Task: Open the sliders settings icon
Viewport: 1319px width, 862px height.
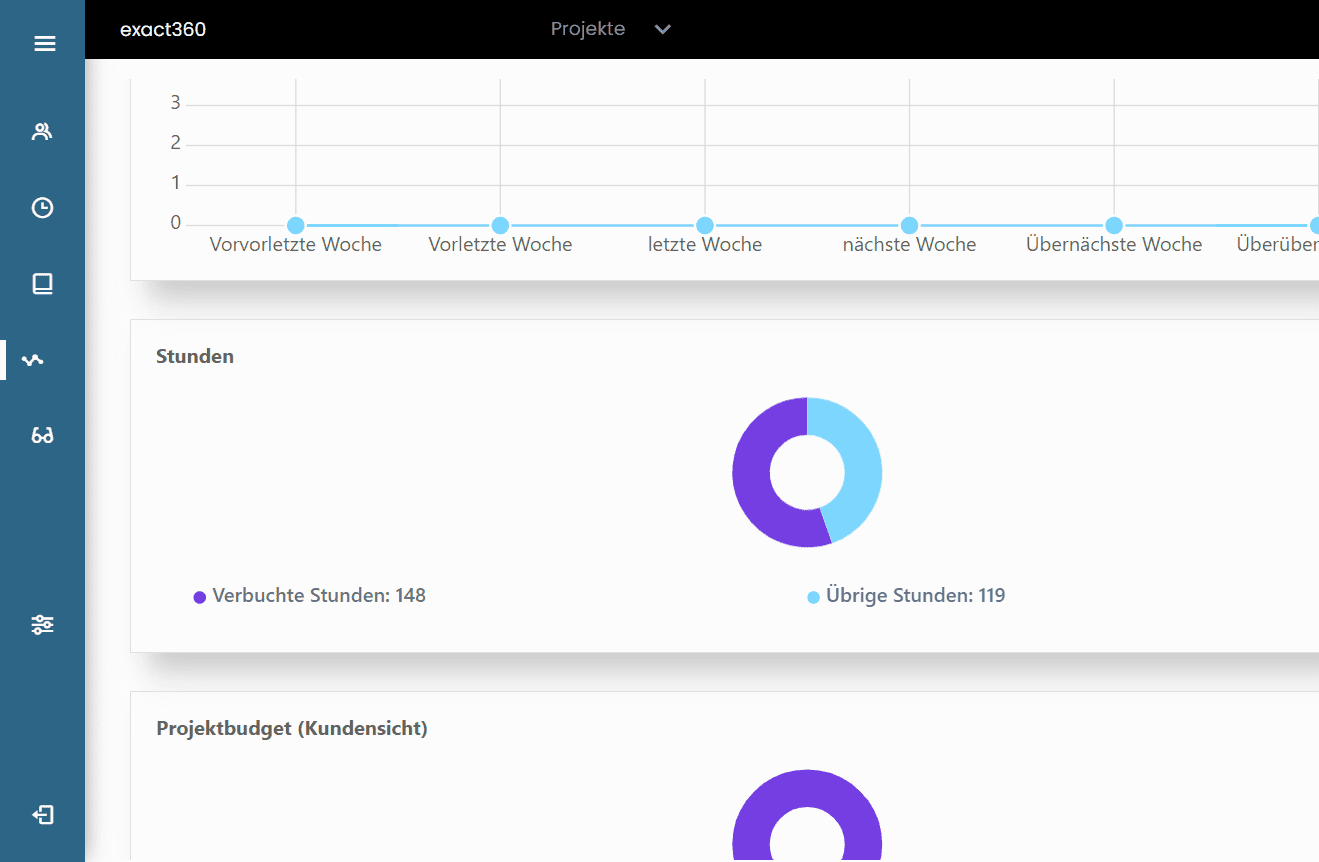Action: [x=42, y=625]
